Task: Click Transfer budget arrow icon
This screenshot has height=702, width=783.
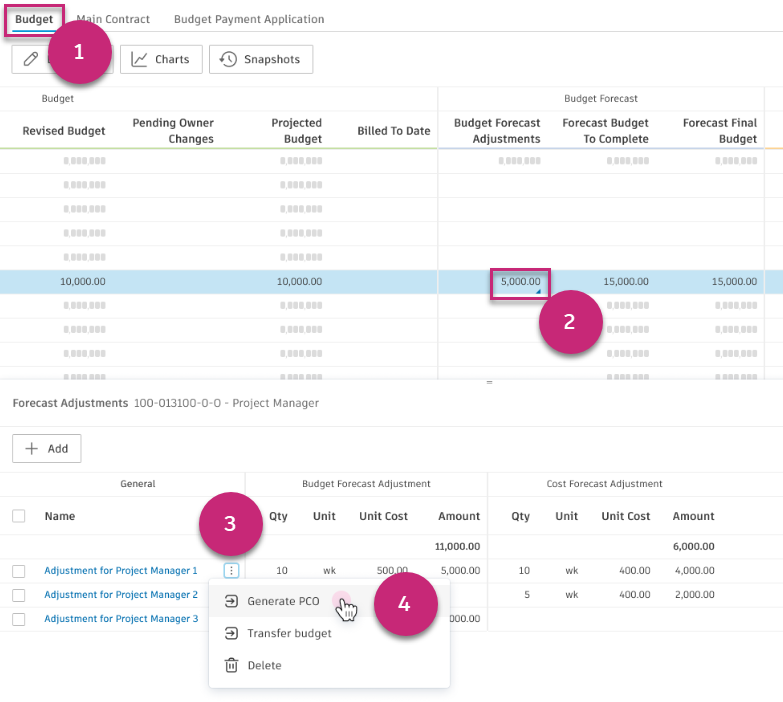Action: coord(231,633)
